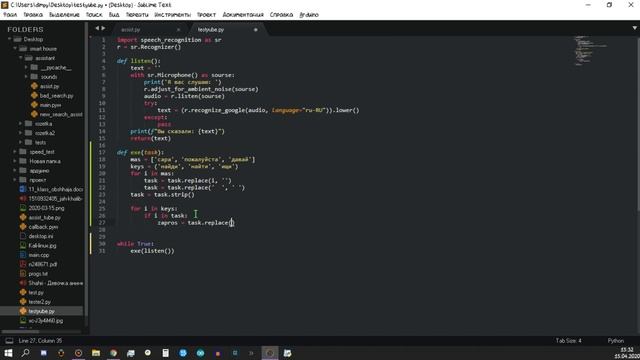The image size is (640, 360).
Task: Open the xc-23y4440.jpg image file
Action: point(46,320)
